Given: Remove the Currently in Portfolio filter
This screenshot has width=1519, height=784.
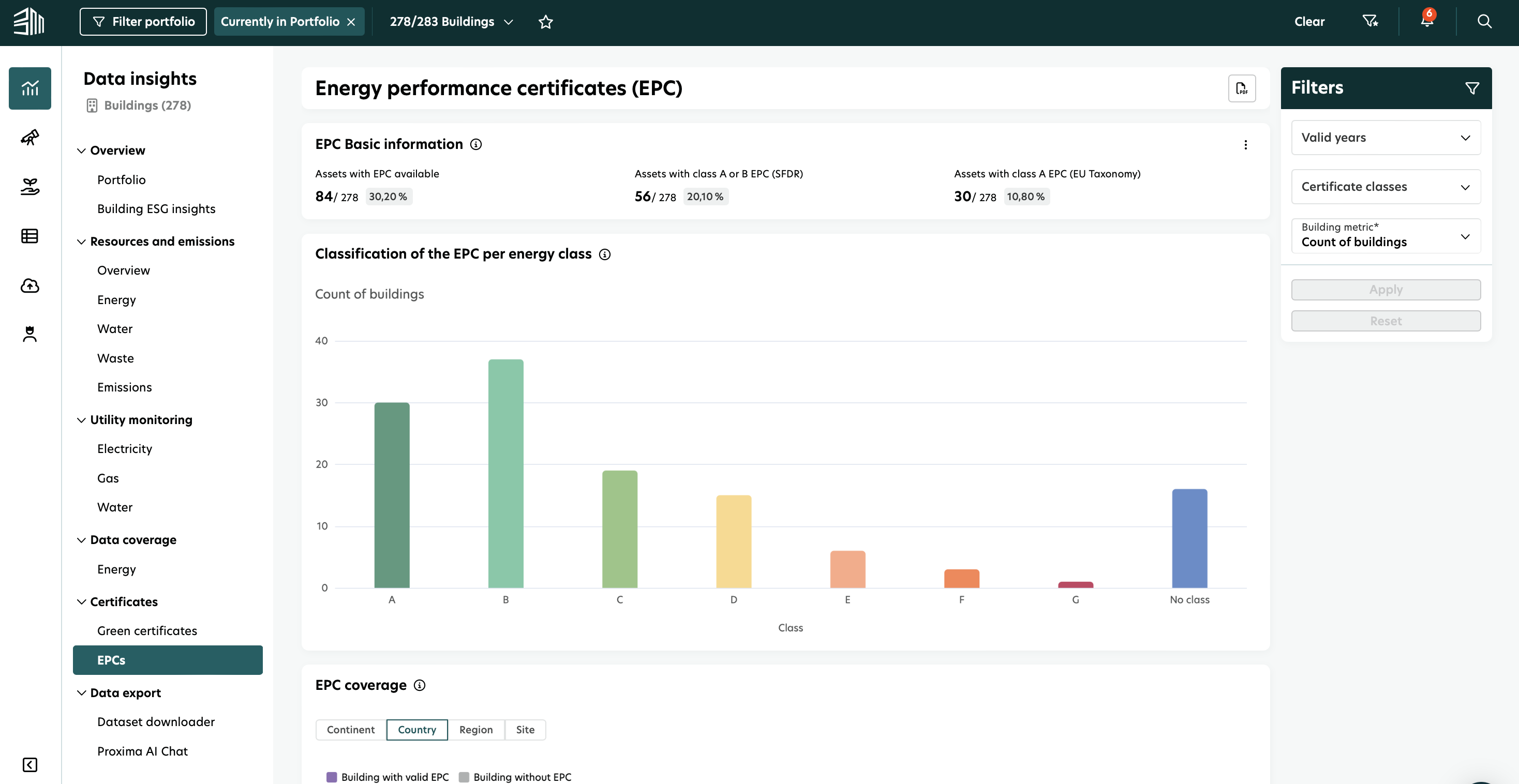Looking at the screenshot, I should [351, 22].
